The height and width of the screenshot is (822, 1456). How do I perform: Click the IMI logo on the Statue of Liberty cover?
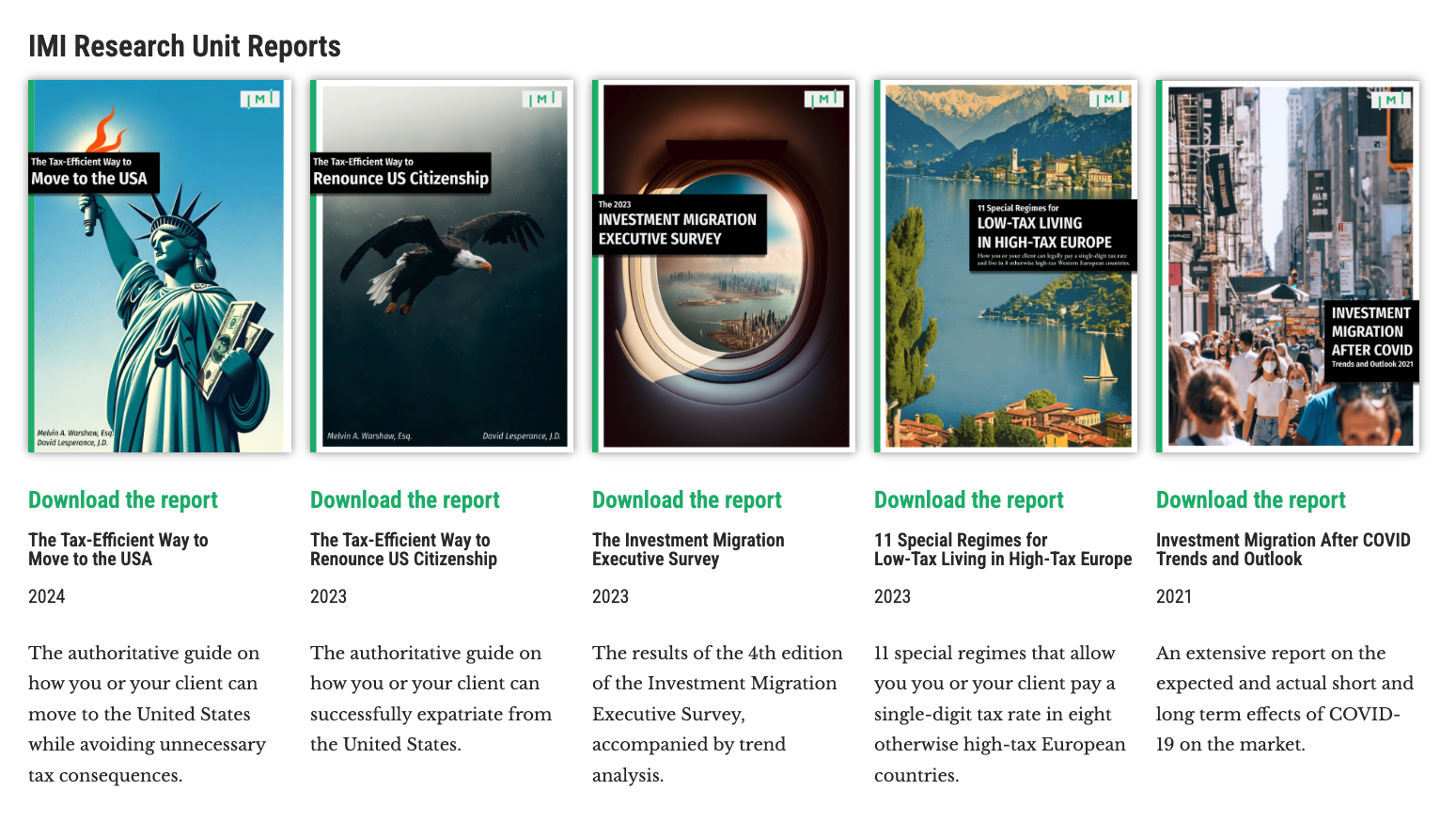(x=260, y=99)
